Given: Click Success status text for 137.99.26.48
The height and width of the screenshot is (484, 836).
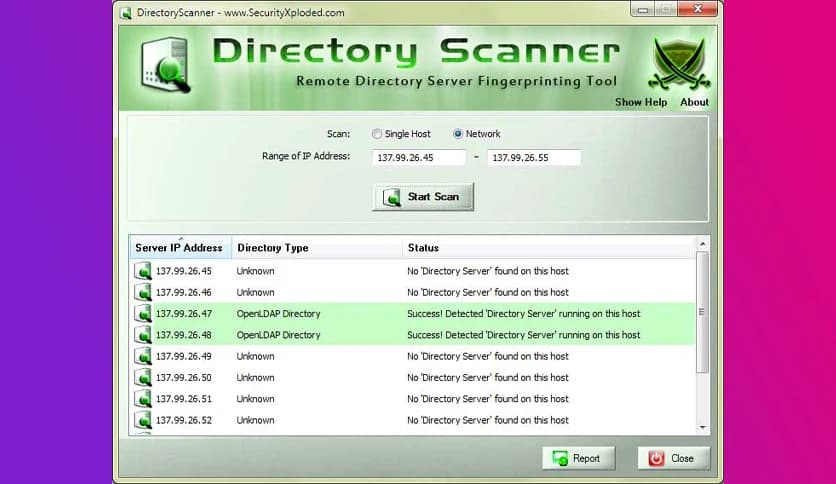Looking at the screenshot, I should click(524, 335).
